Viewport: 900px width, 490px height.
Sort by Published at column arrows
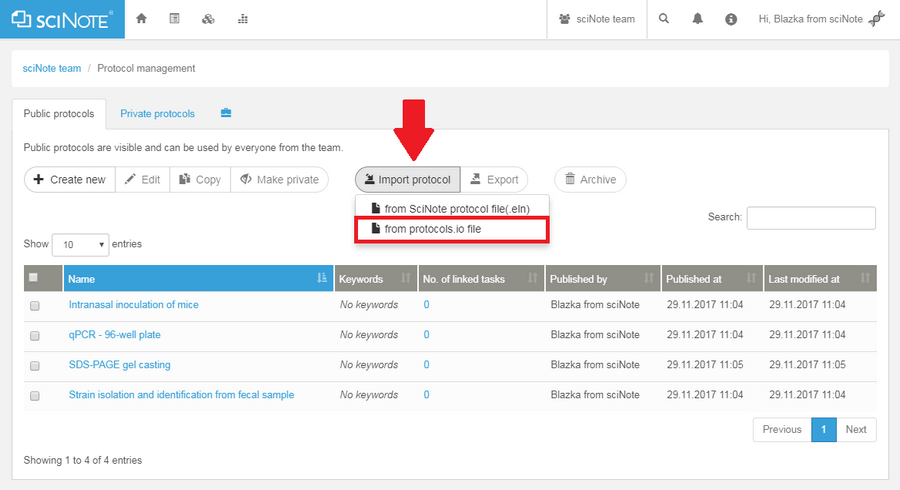[x=751, y=278]
